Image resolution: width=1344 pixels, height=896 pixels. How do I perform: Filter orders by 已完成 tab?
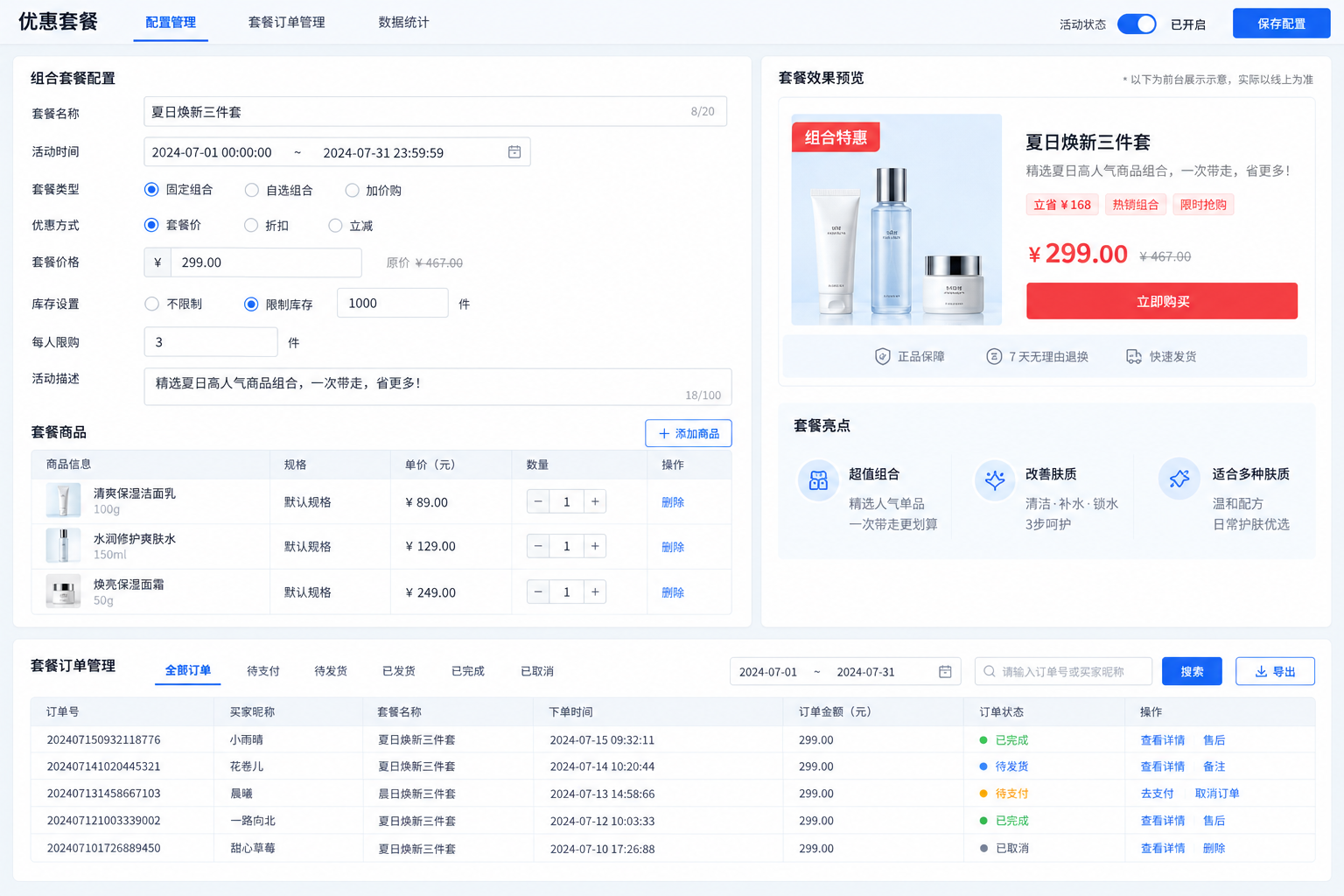coord(468,671)
